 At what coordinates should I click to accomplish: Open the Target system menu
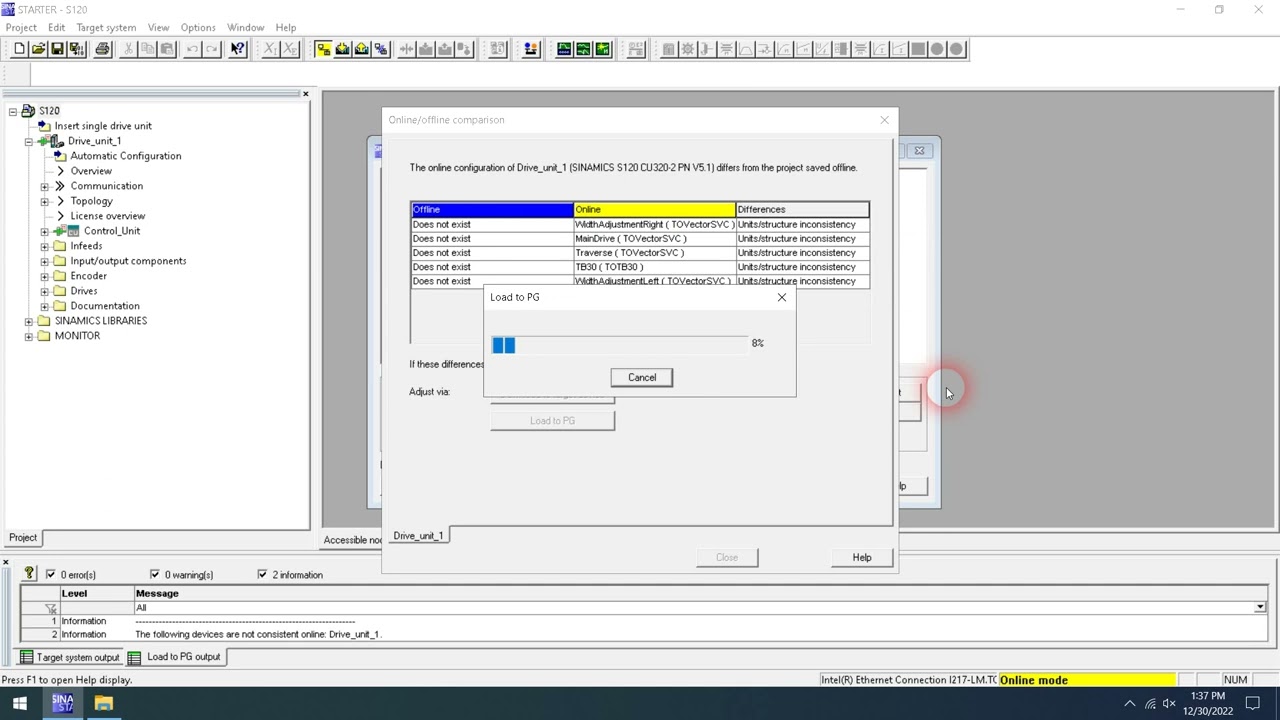(106, 27)
